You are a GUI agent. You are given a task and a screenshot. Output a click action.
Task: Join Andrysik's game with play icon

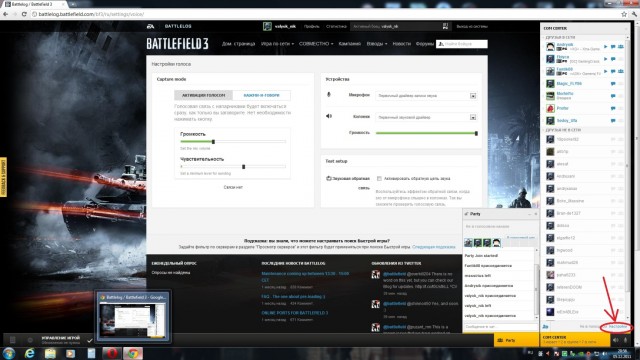[x=606, y=47]
